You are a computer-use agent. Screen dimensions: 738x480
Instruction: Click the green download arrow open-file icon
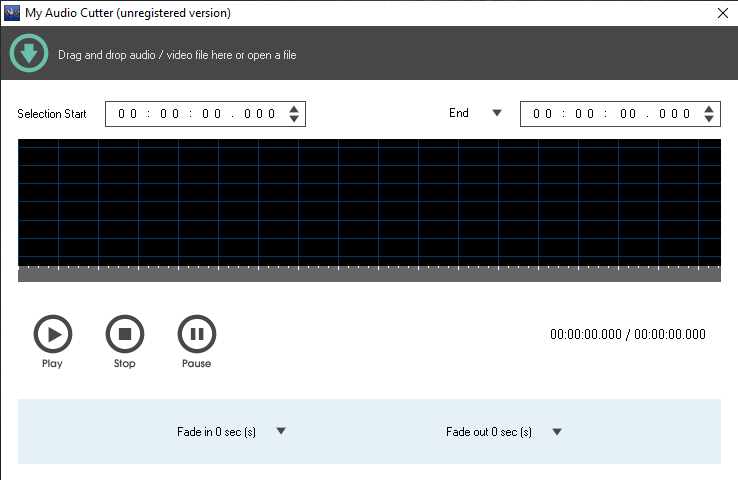[29, 53]
